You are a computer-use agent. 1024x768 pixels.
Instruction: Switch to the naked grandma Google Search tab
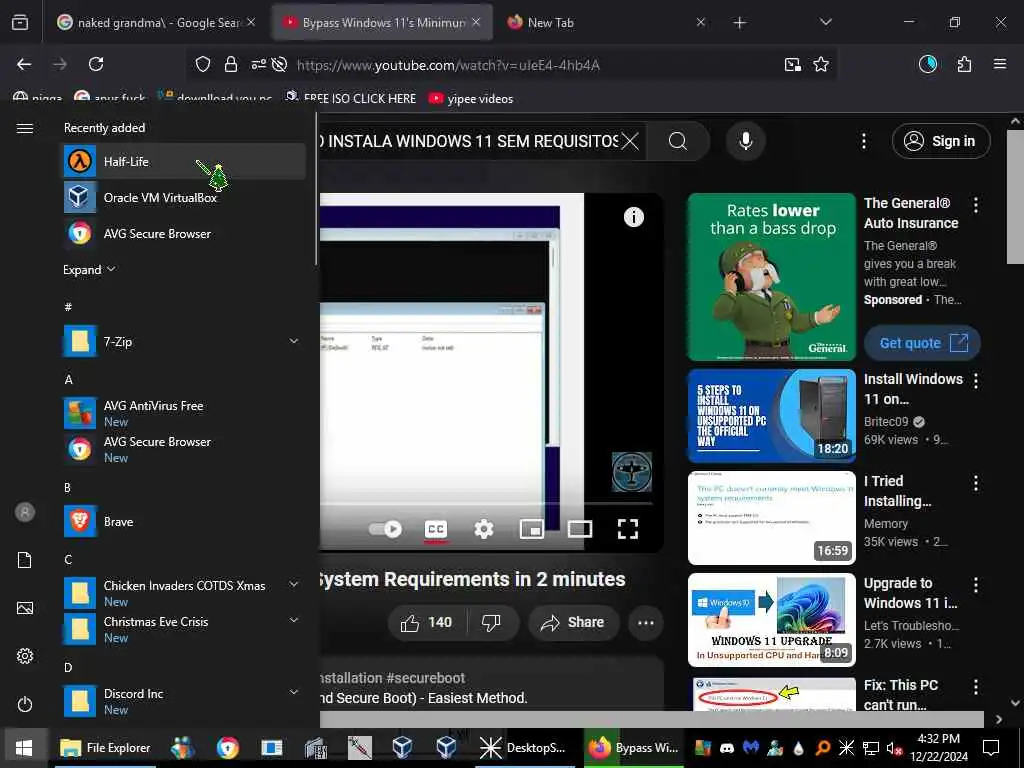tap(156, 22)
